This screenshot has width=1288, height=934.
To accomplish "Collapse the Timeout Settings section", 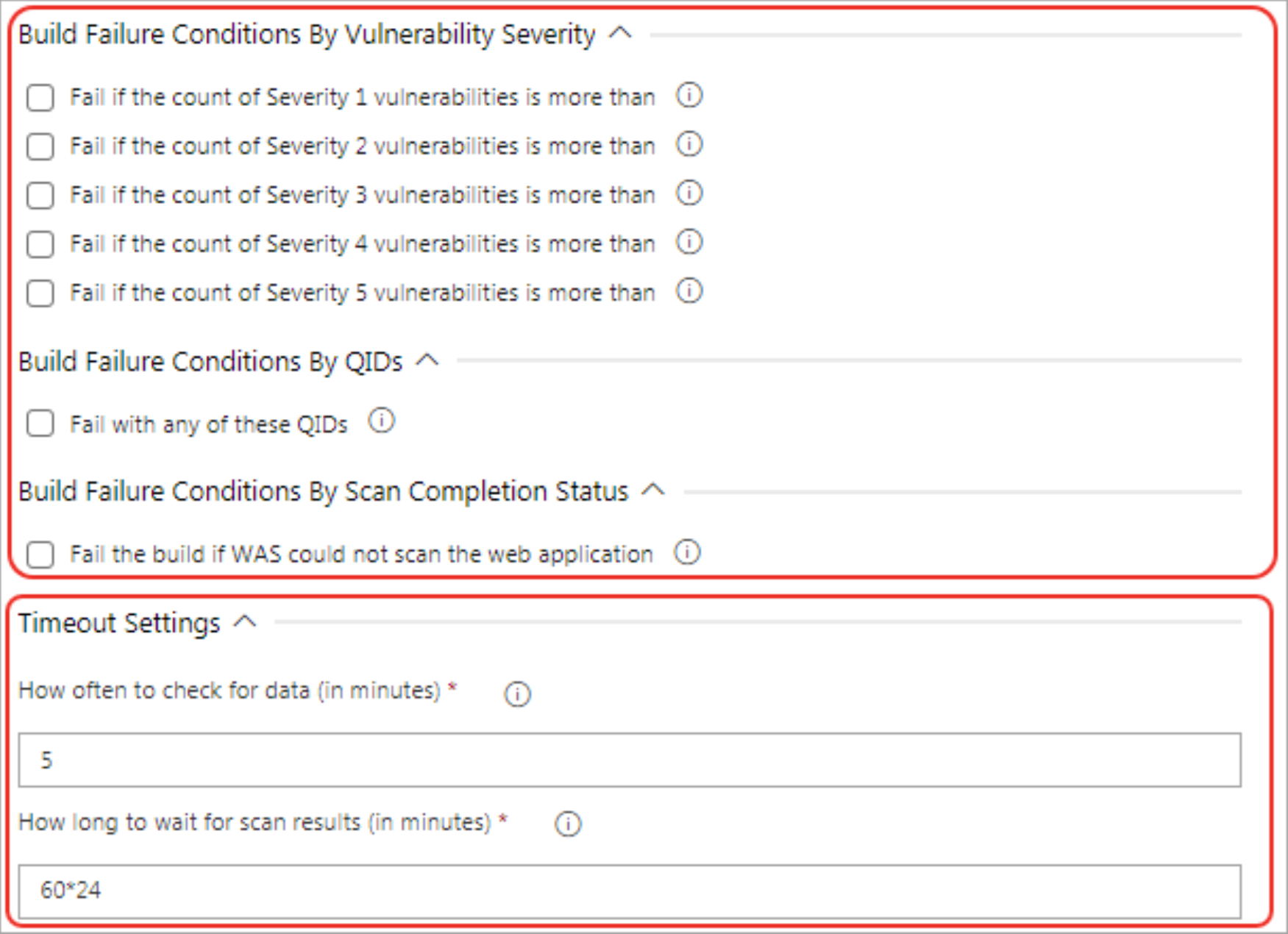I will (245, 622).
